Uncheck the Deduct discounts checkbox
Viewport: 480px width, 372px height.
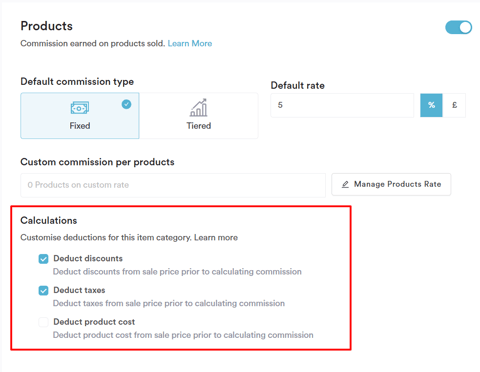[x=43, y=259]
